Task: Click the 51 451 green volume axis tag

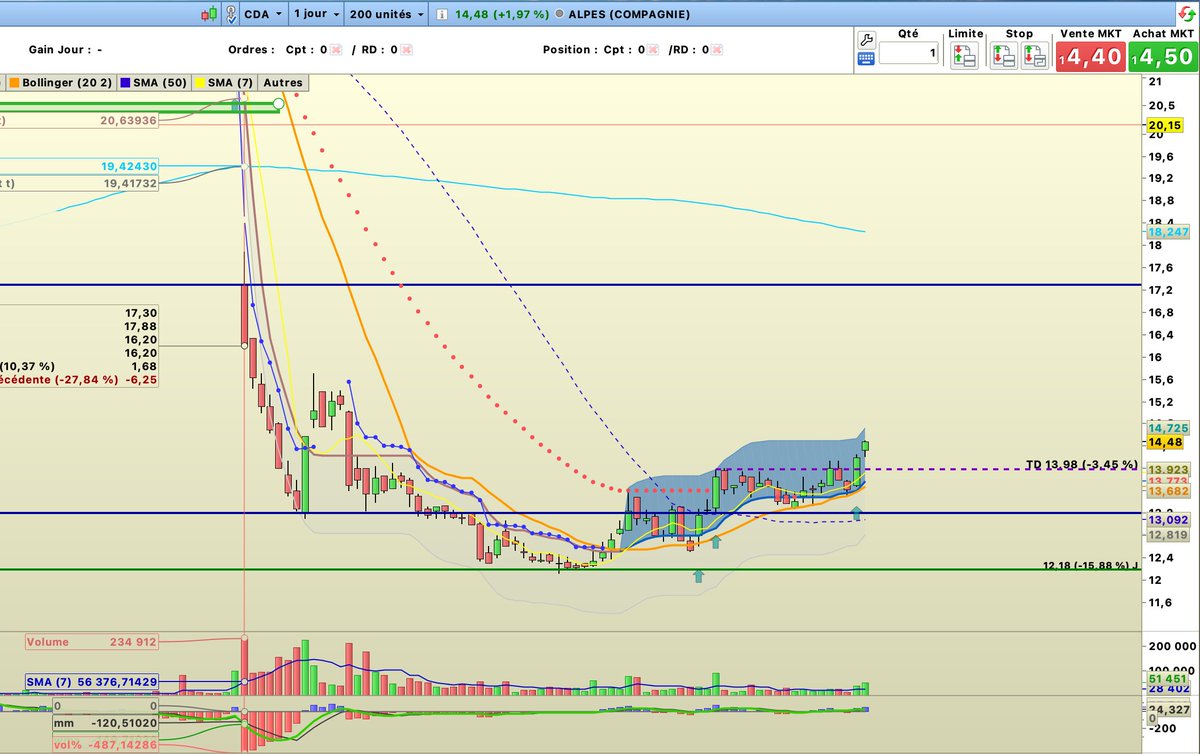Action: point(1168,679)
